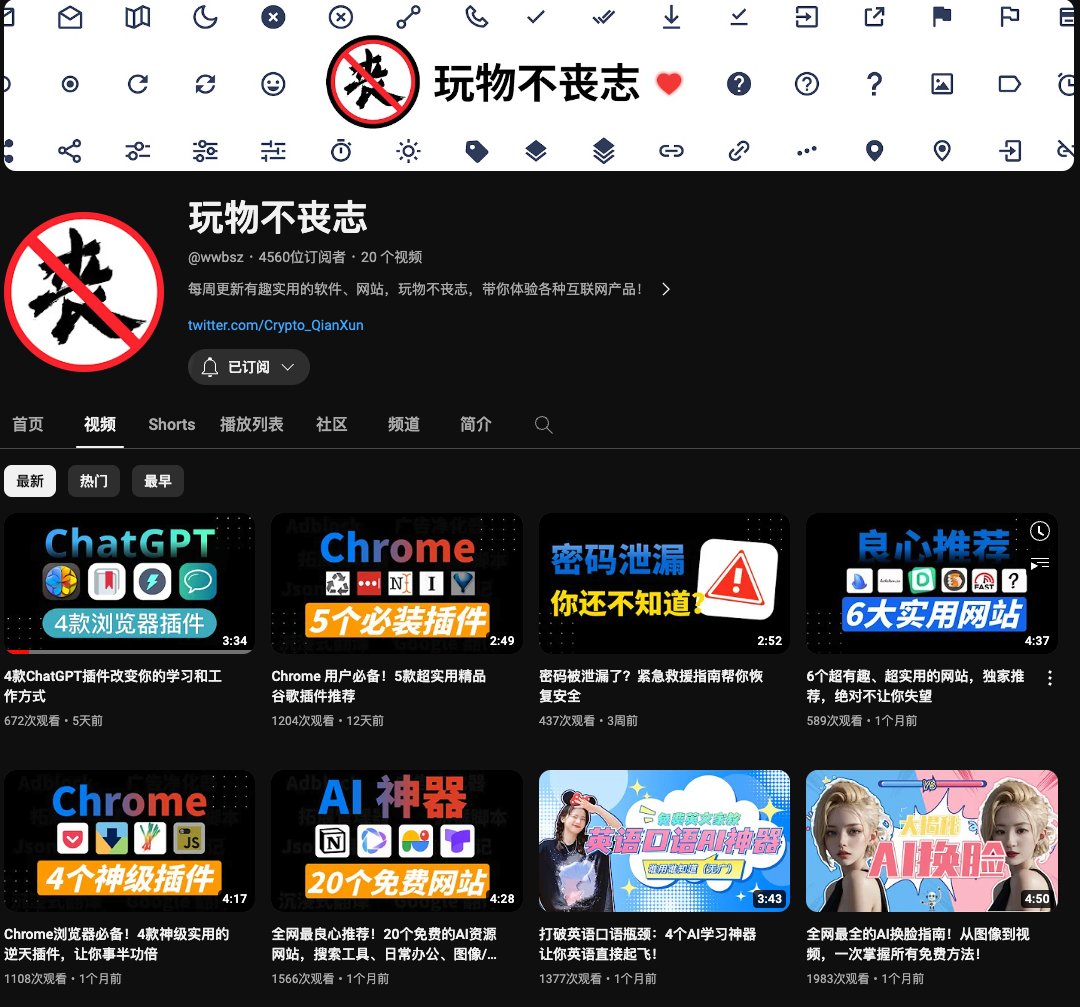Click the round channel avatar beside @wwbsz
Viewport: 1080px width, 1007px height.
84,292
